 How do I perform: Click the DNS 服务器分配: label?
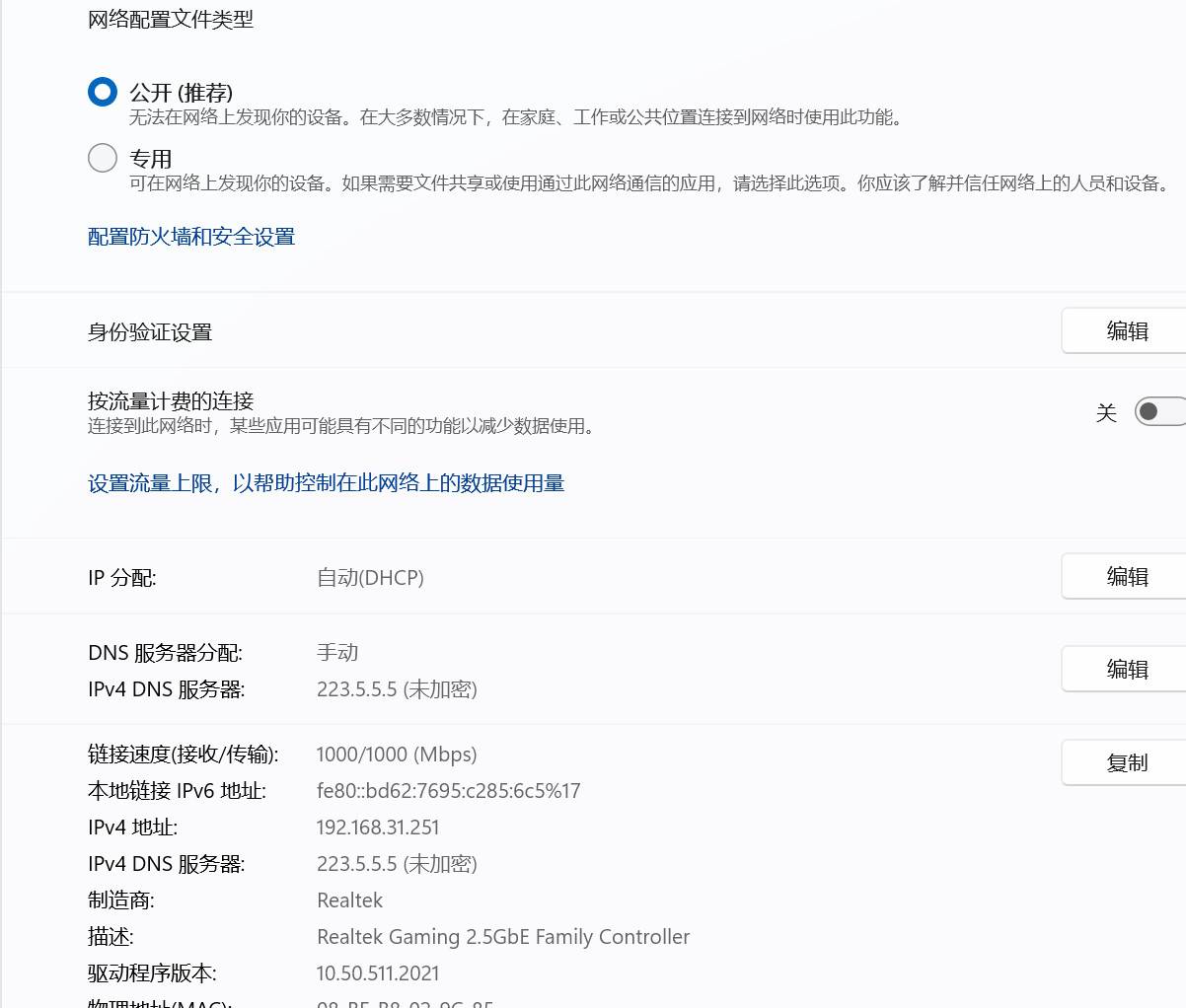coord(165,653)
